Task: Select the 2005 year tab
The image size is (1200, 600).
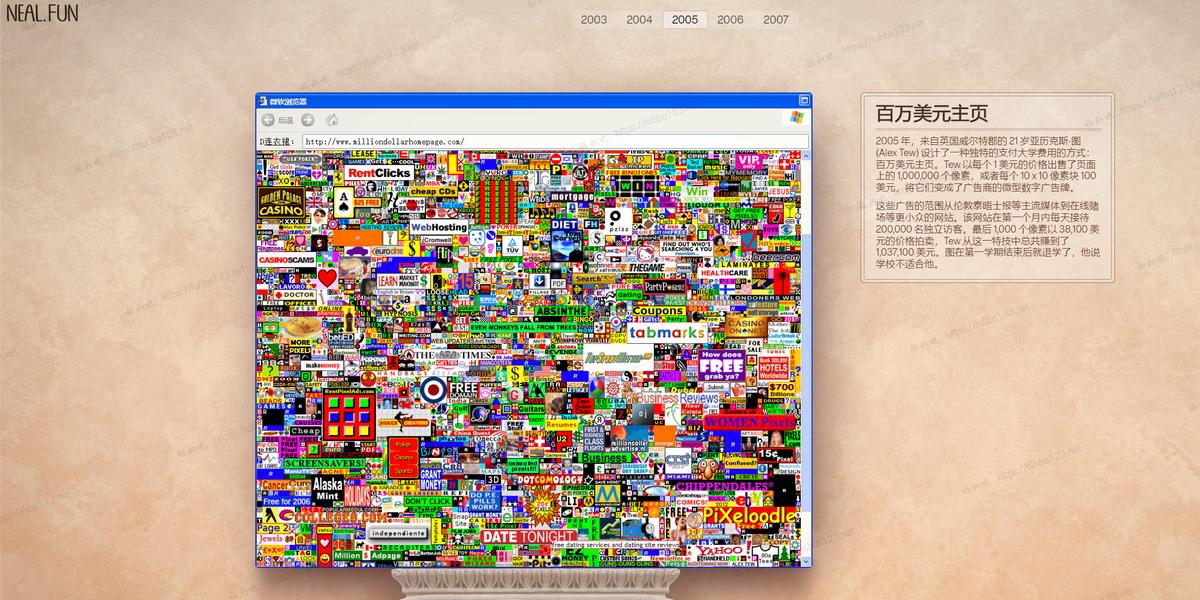Action: coord(685,19)
